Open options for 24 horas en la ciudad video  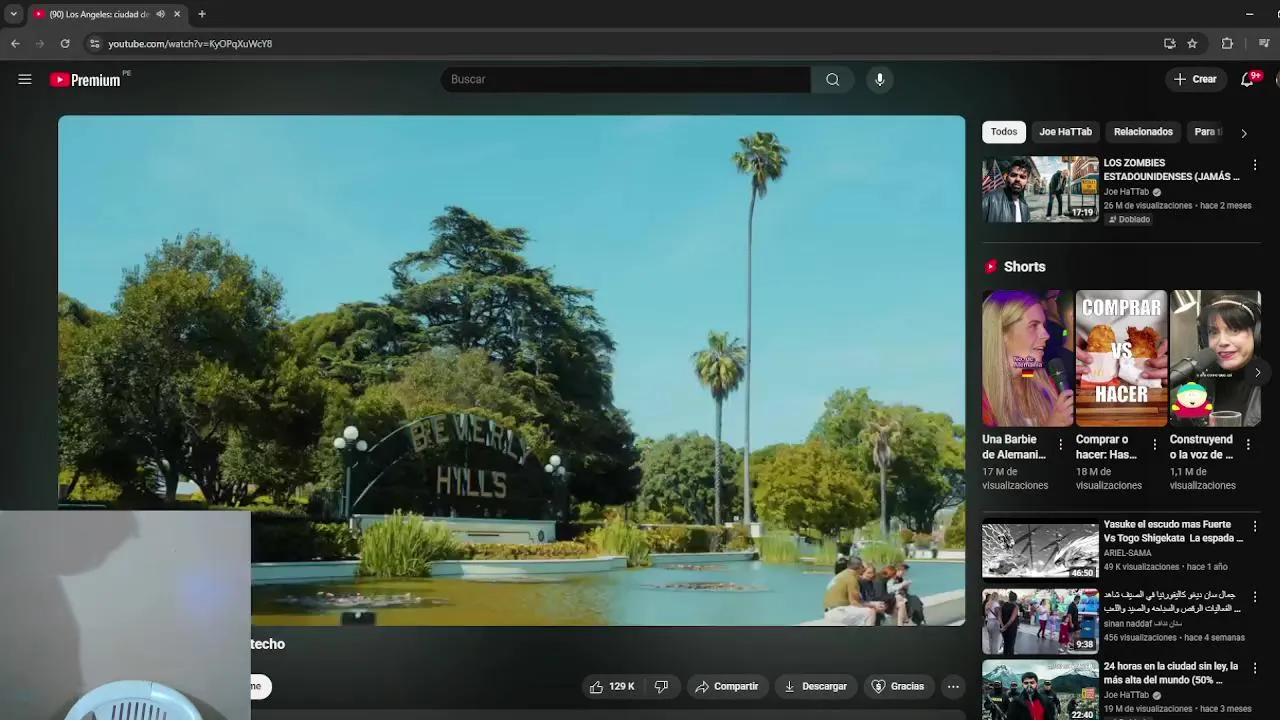(1255, 669)
